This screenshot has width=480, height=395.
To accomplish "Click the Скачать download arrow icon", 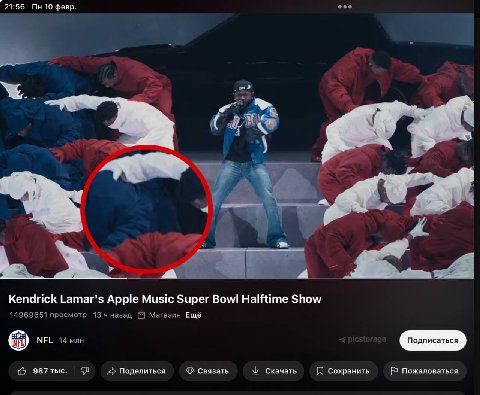I will [255, 370].
